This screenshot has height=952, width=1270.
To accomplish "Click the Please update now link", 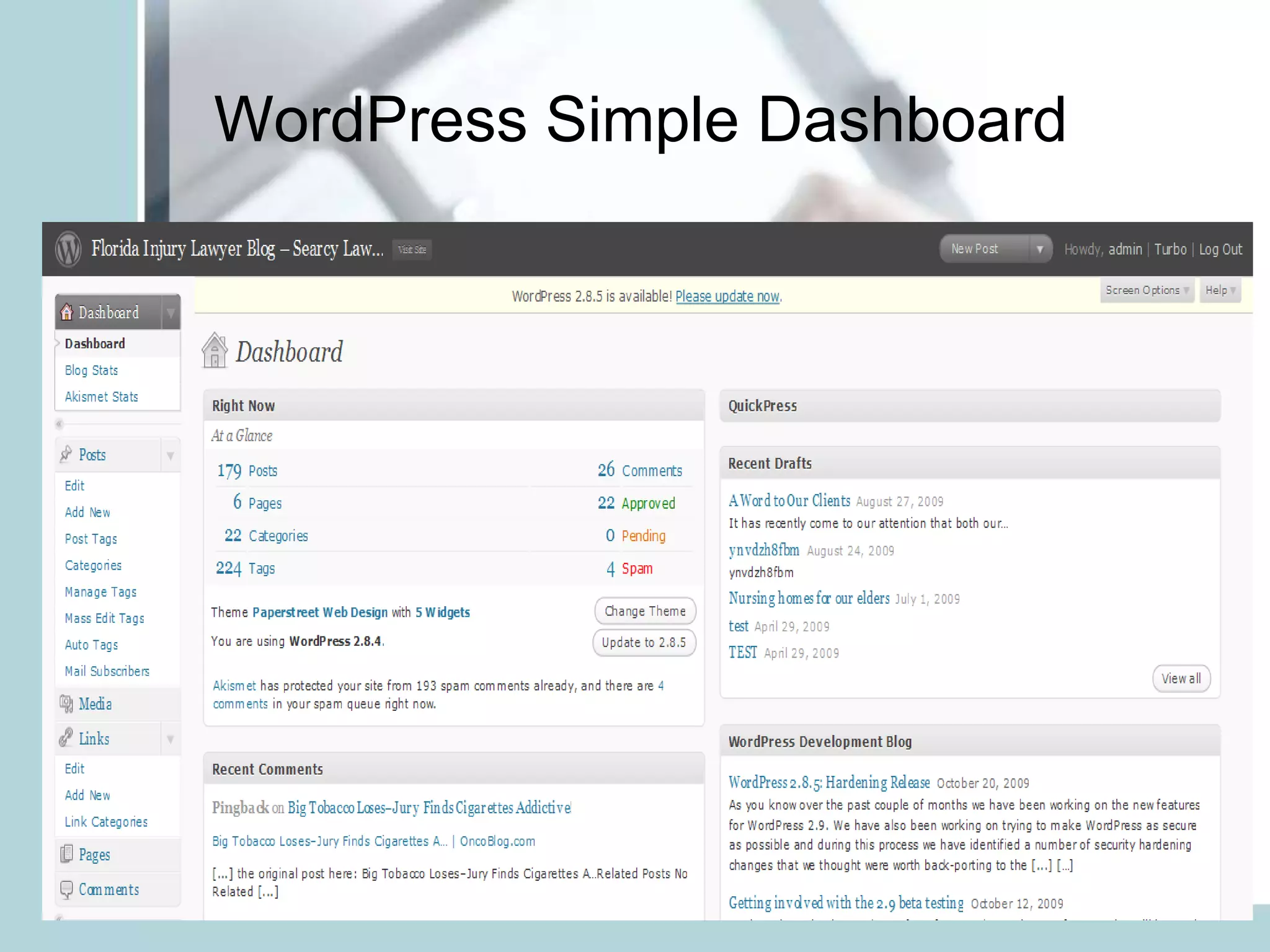I will pos(727,297).
